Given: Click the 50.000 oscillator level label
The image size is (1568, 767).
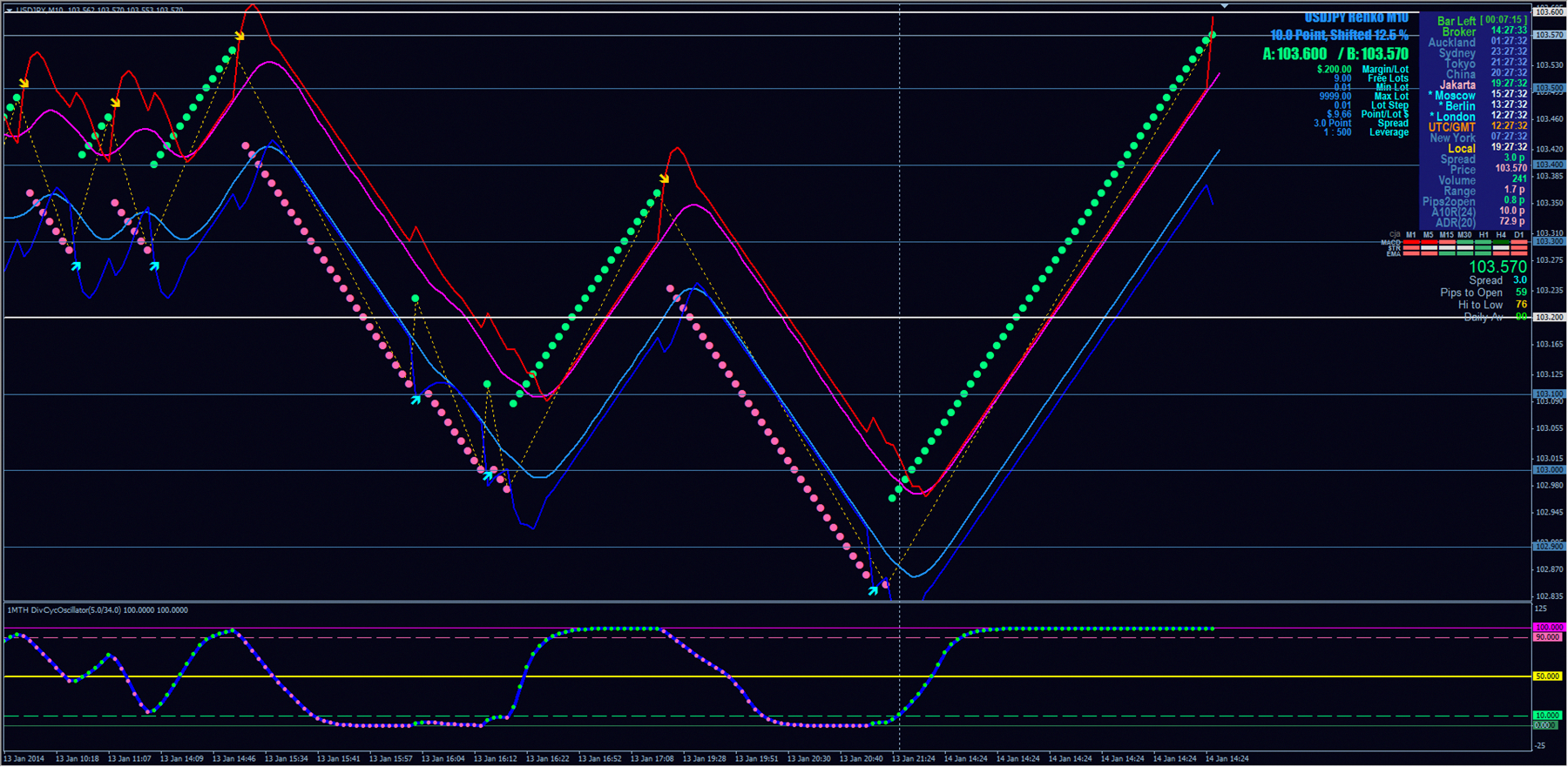Looking at the screenshot, I should coord(1549,676).
